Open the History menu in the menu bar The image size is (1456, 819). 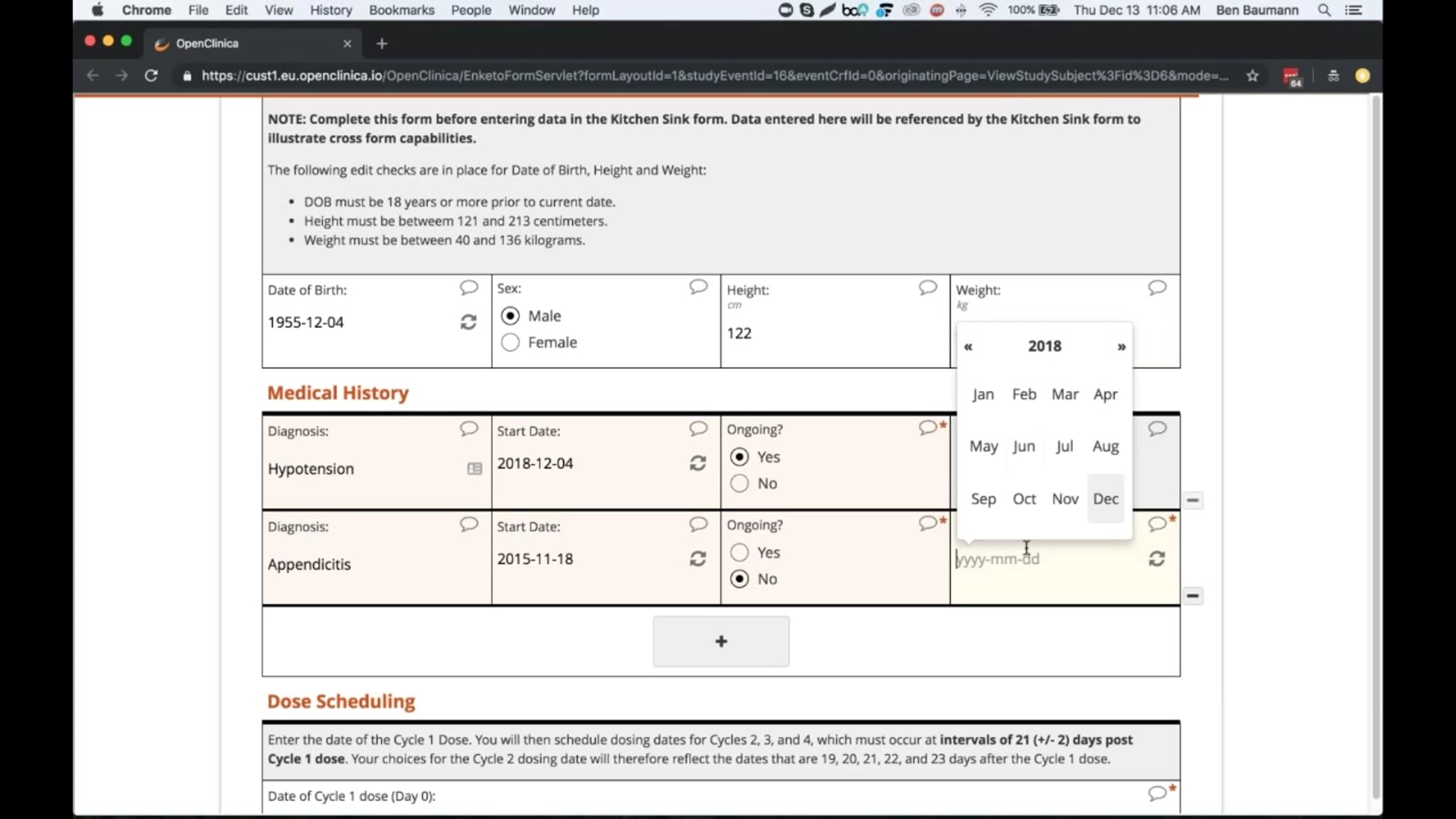[x=331, y=10]
